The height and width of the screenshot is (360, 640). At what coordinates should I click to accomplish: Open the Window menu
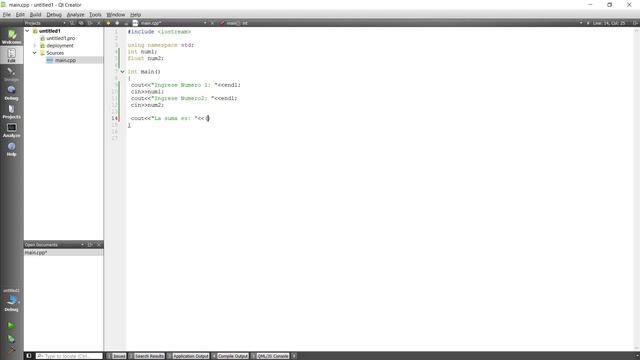point(116,14)
